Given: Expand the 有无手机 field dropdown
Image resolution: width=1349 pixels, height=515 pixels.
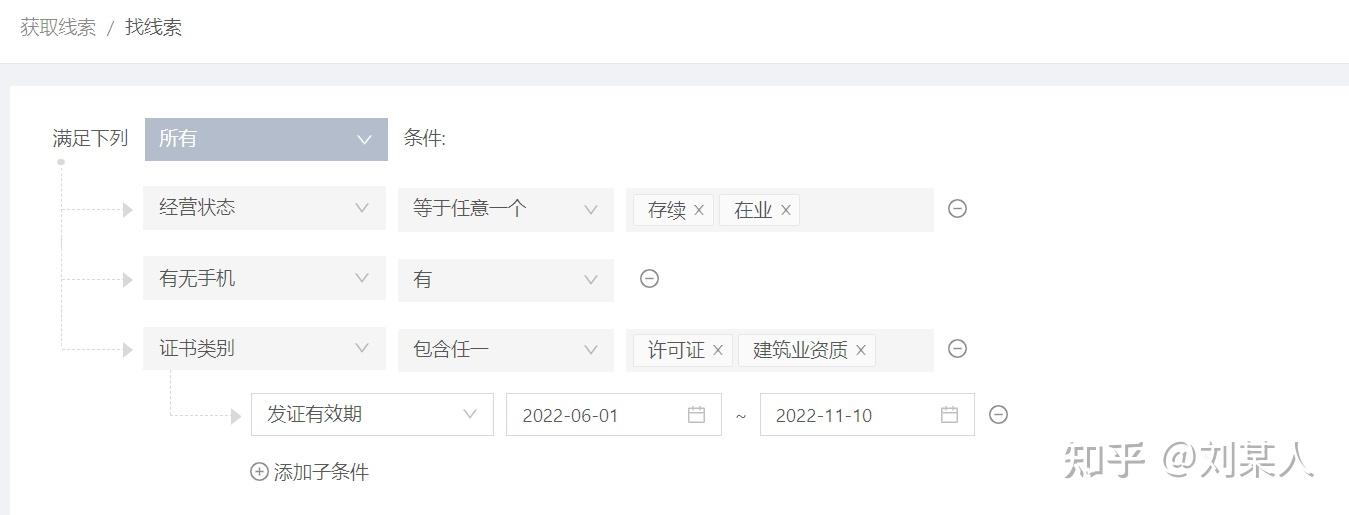Looking at the screenshot, I should [264, 278].
